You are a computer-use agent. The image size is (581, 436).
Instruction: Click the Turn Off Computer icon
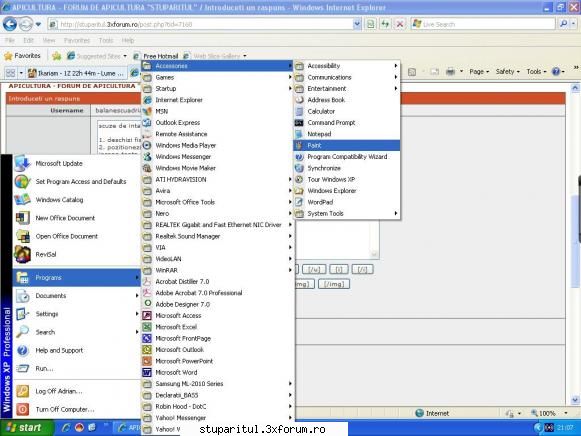22,409
